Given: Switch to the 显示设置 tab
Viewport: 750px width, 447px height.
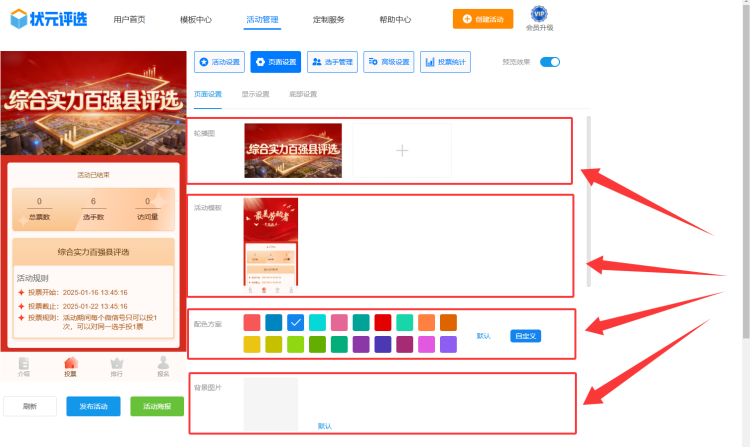Looking at the screenshot, I should (x=255, y=94).
